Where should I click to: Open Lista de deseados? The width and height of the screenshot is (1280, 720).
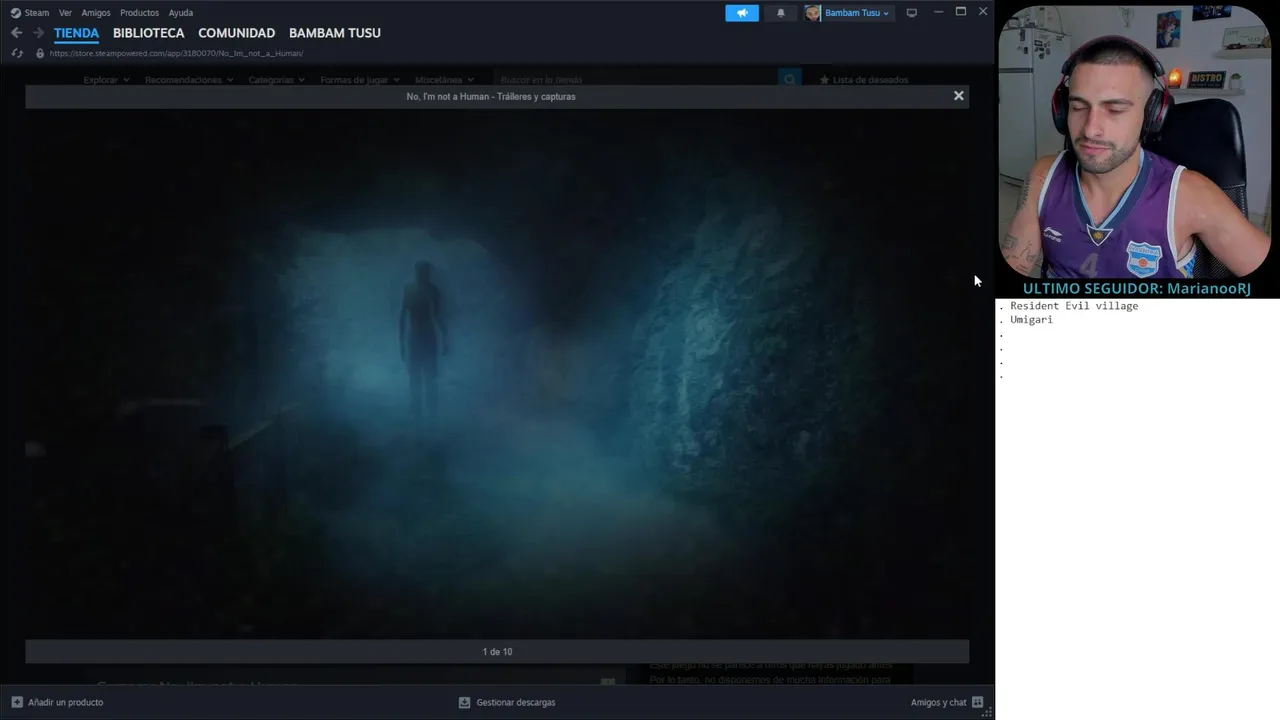click(x=864, y=80)
